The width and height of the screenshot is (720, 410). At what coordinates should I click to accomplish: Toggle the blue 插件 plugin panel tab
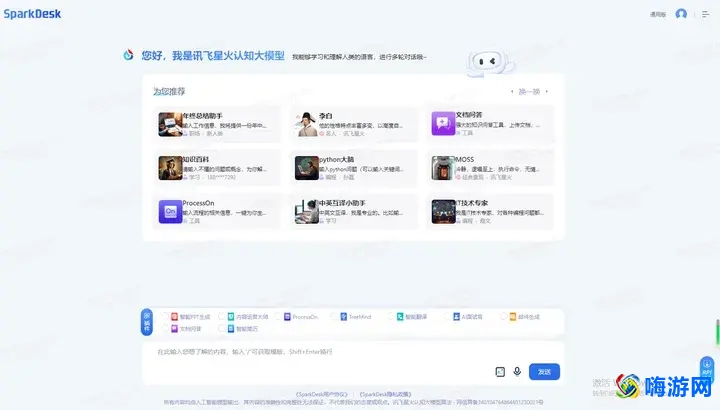(x=147, y=322)
